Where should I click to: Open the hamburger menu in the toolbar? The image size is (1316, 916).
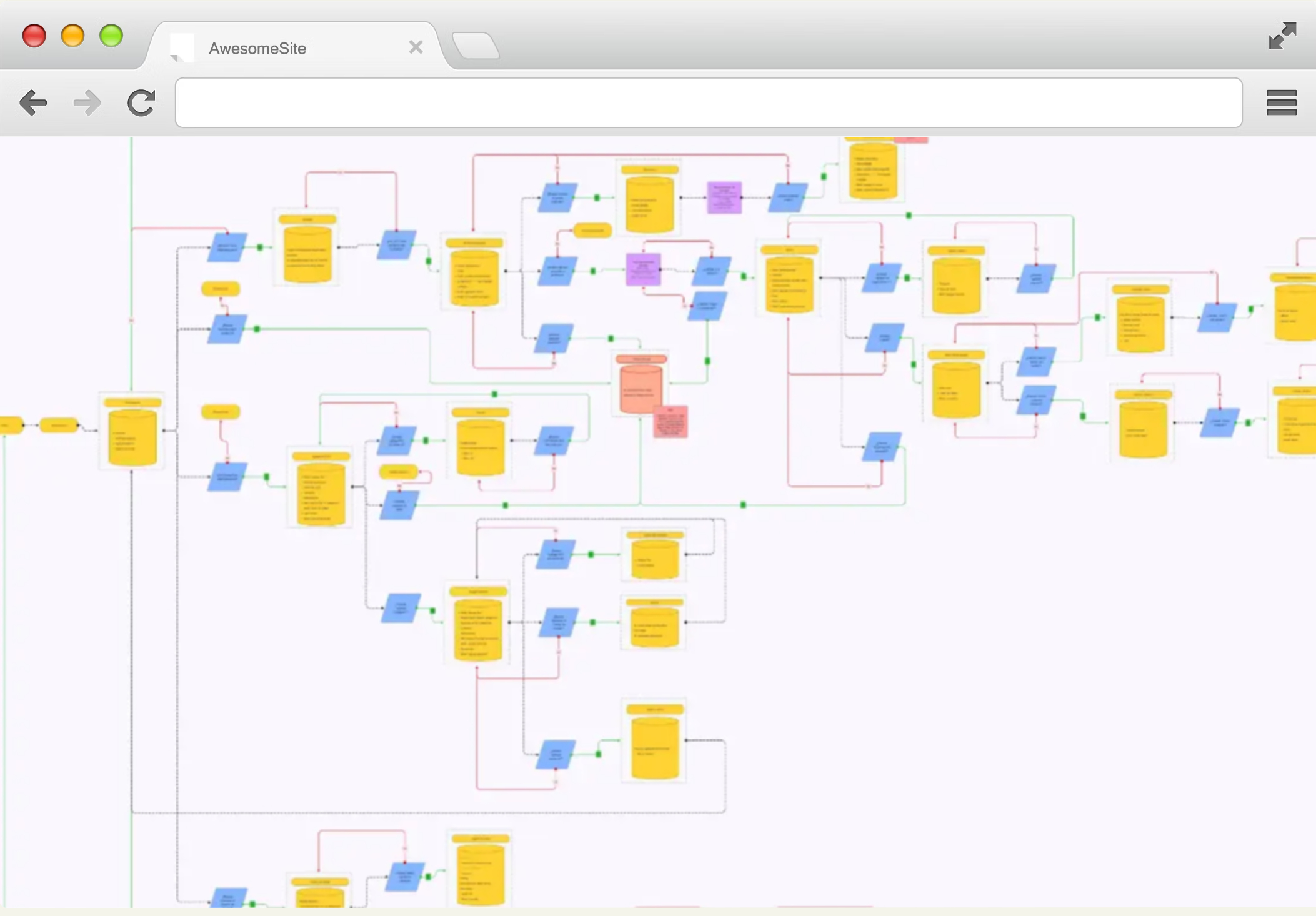coord(1282,103)
